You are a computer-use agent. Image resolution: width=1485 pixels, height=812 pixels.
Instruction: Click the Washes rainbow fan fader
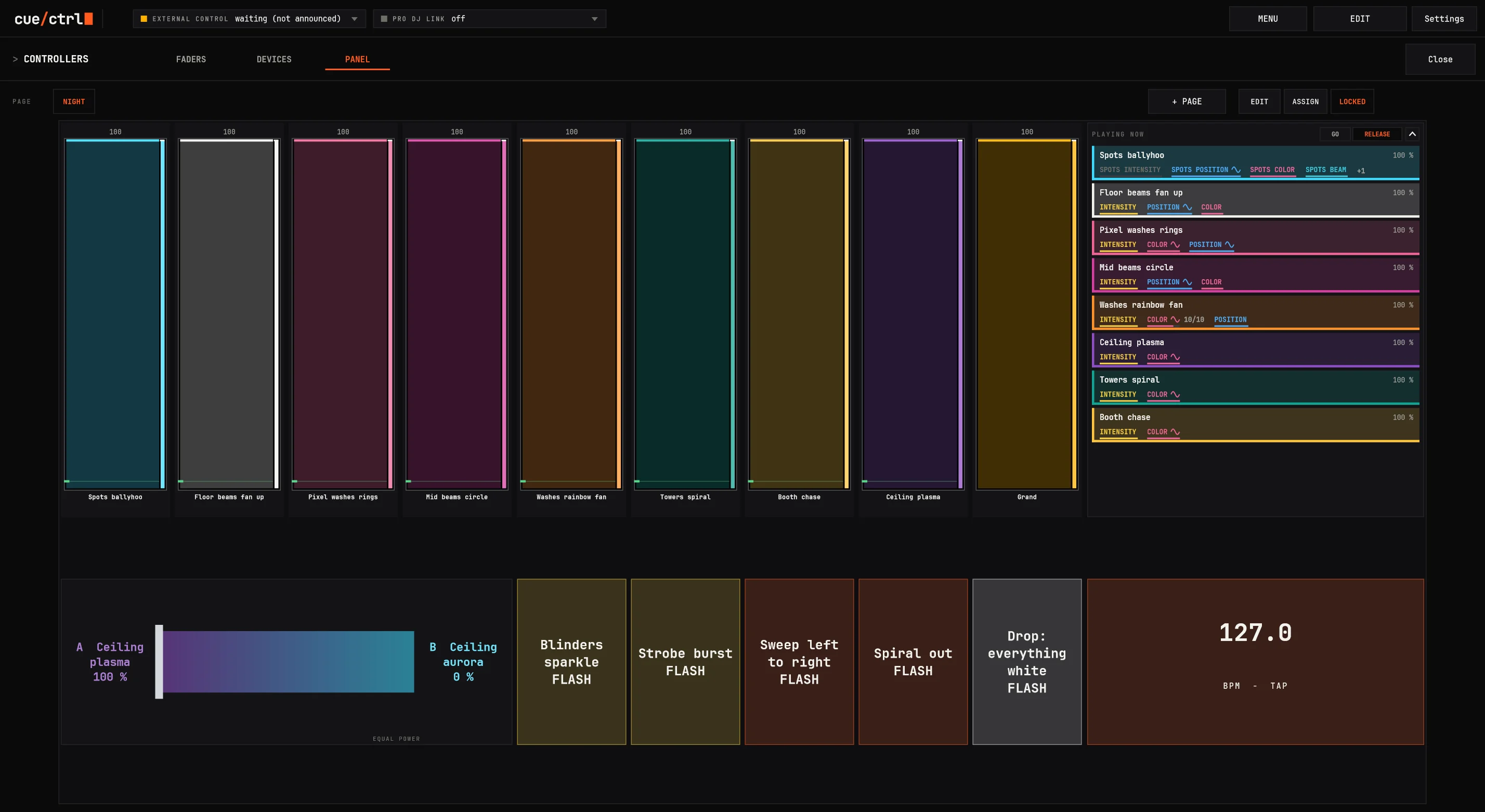coord(571,314)
